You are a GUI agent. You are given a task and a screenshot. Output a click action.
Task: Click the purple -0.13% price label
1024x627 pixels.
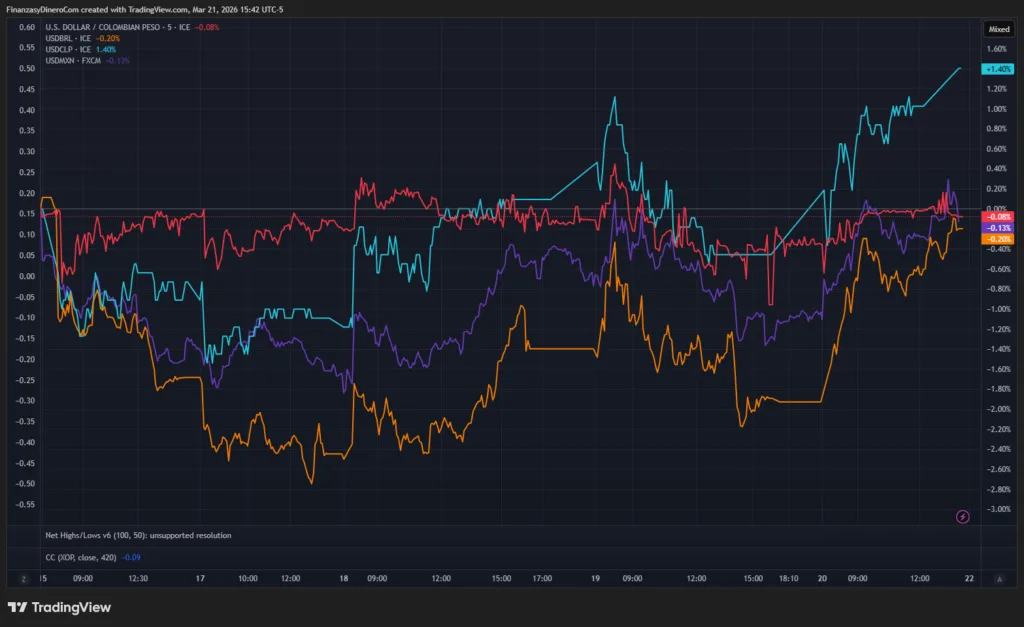coord(998,228)
